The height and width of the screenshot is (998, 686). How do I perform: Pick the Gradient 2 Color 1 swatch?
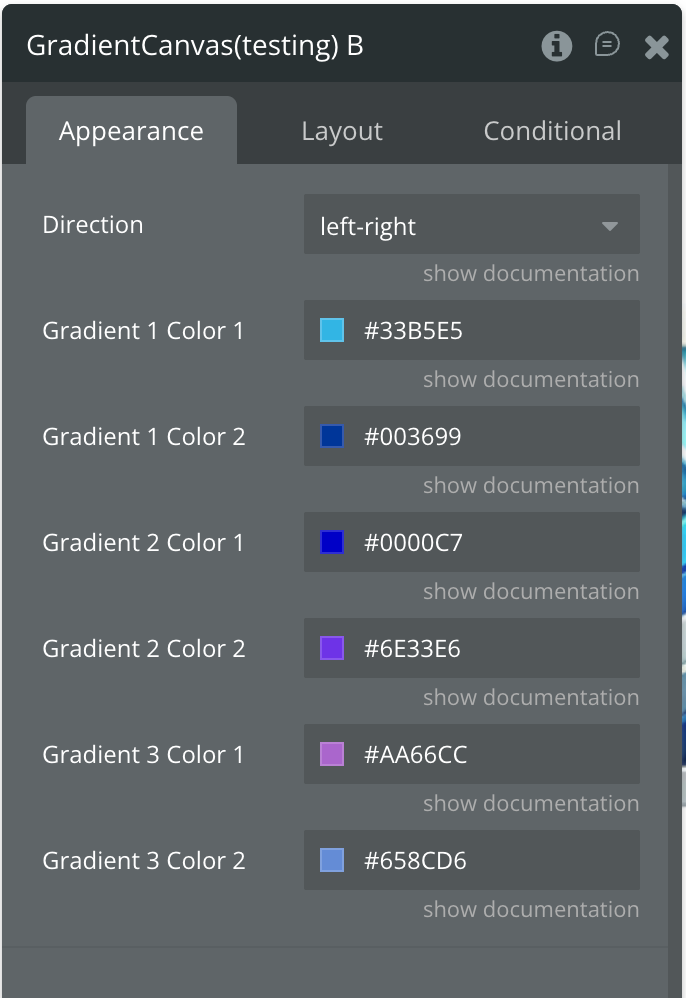coord(332,543)
